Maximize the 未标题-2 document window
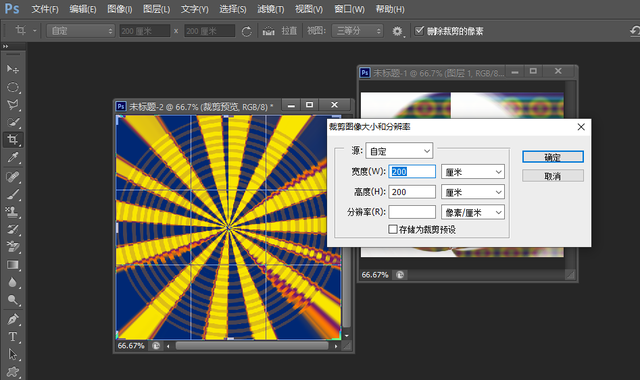Screen dimensions: 640x380 coord(309,105)
